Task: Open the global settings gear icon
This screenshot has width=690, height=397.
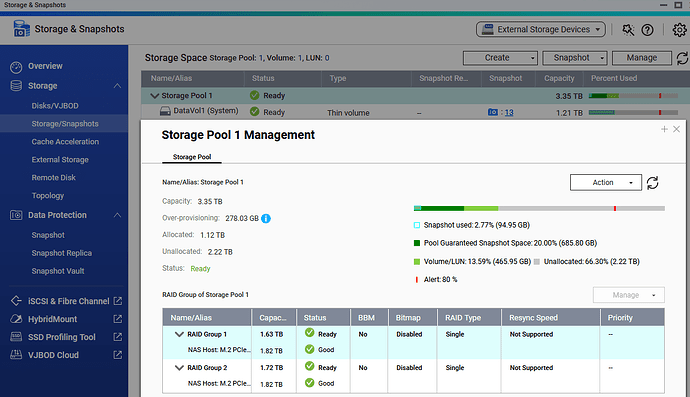Action: [679, 29]
